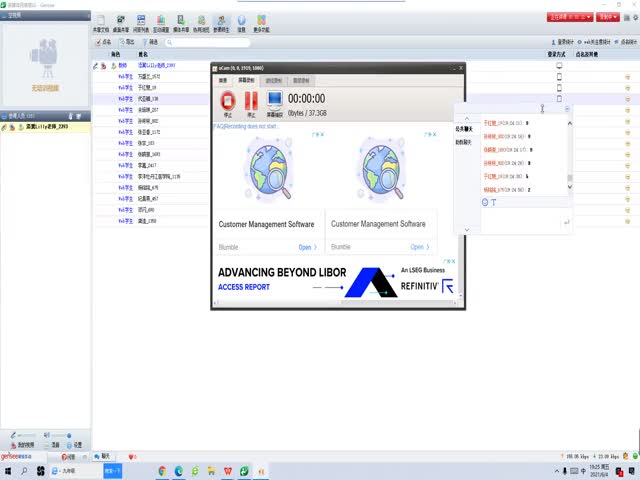Open Google Chrome from the taskbar

pyautogui.click(x=162, y=470)
